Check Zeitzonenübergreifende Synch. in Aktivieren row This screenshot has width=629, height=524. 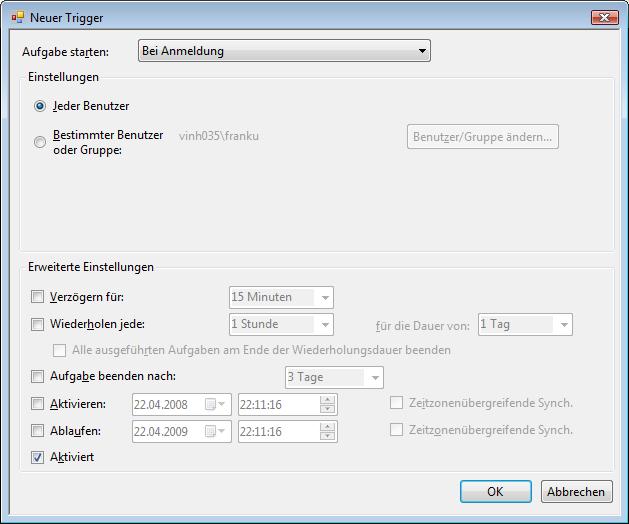(396, 403)
